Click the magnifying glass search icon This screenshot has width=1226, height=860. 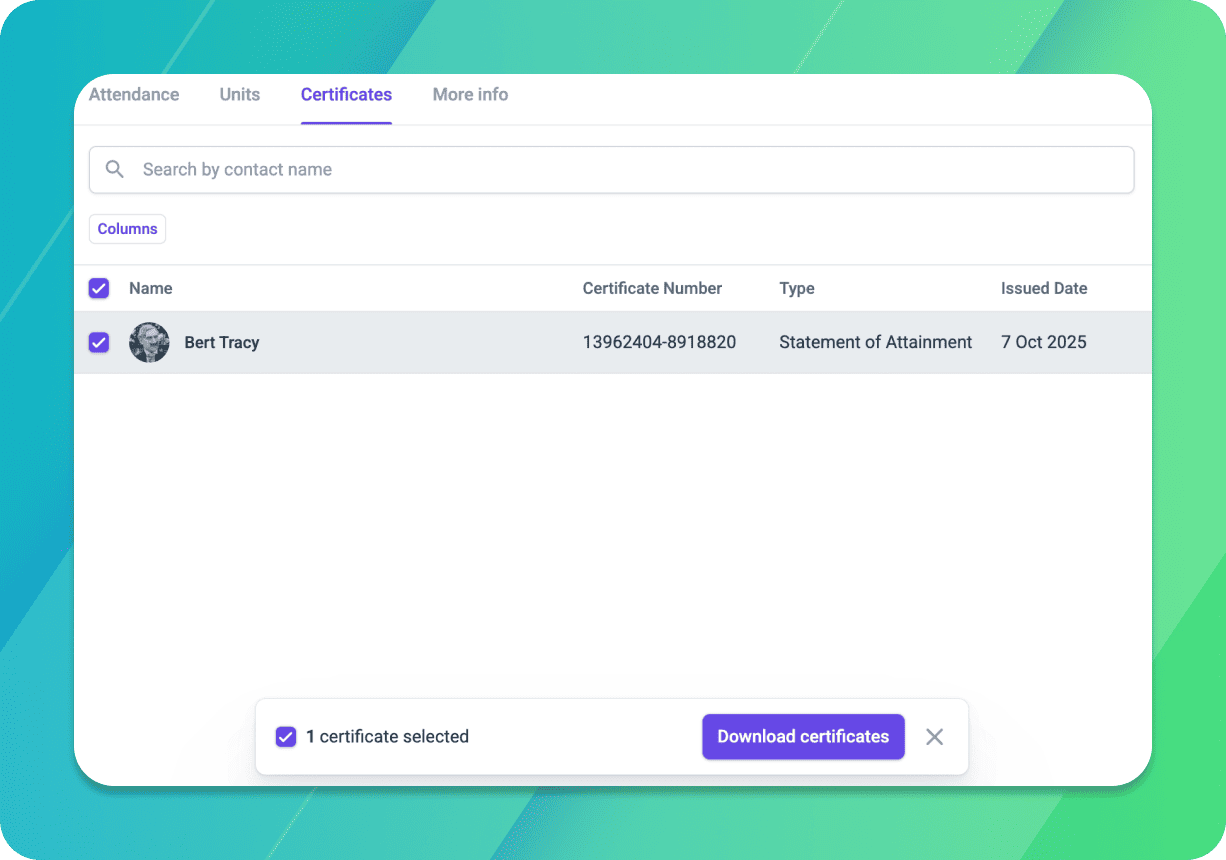click(116, 170)
